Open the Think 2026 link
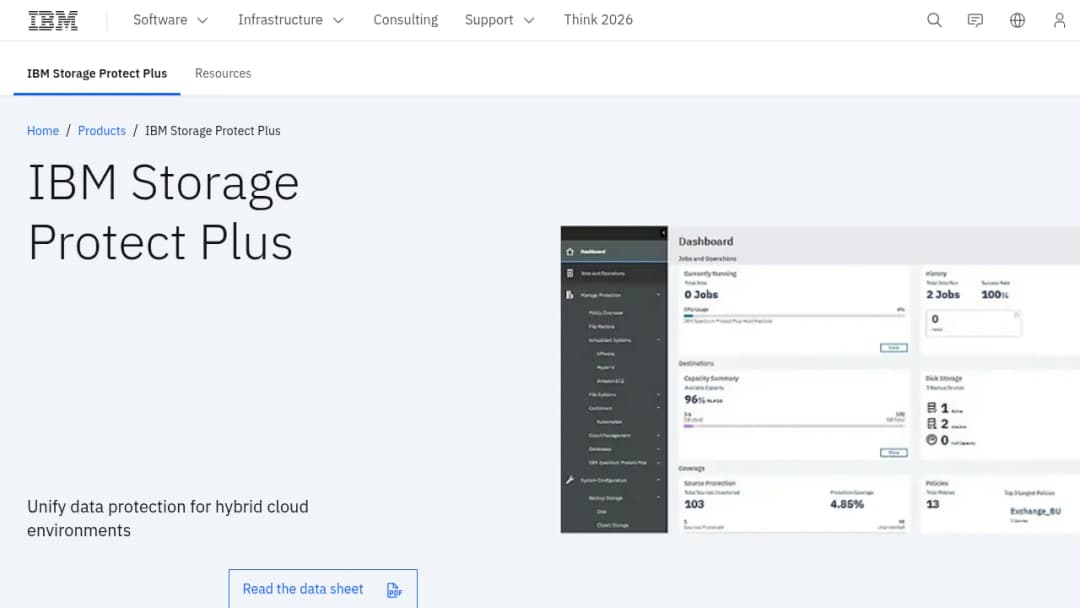 coord(598,20)
